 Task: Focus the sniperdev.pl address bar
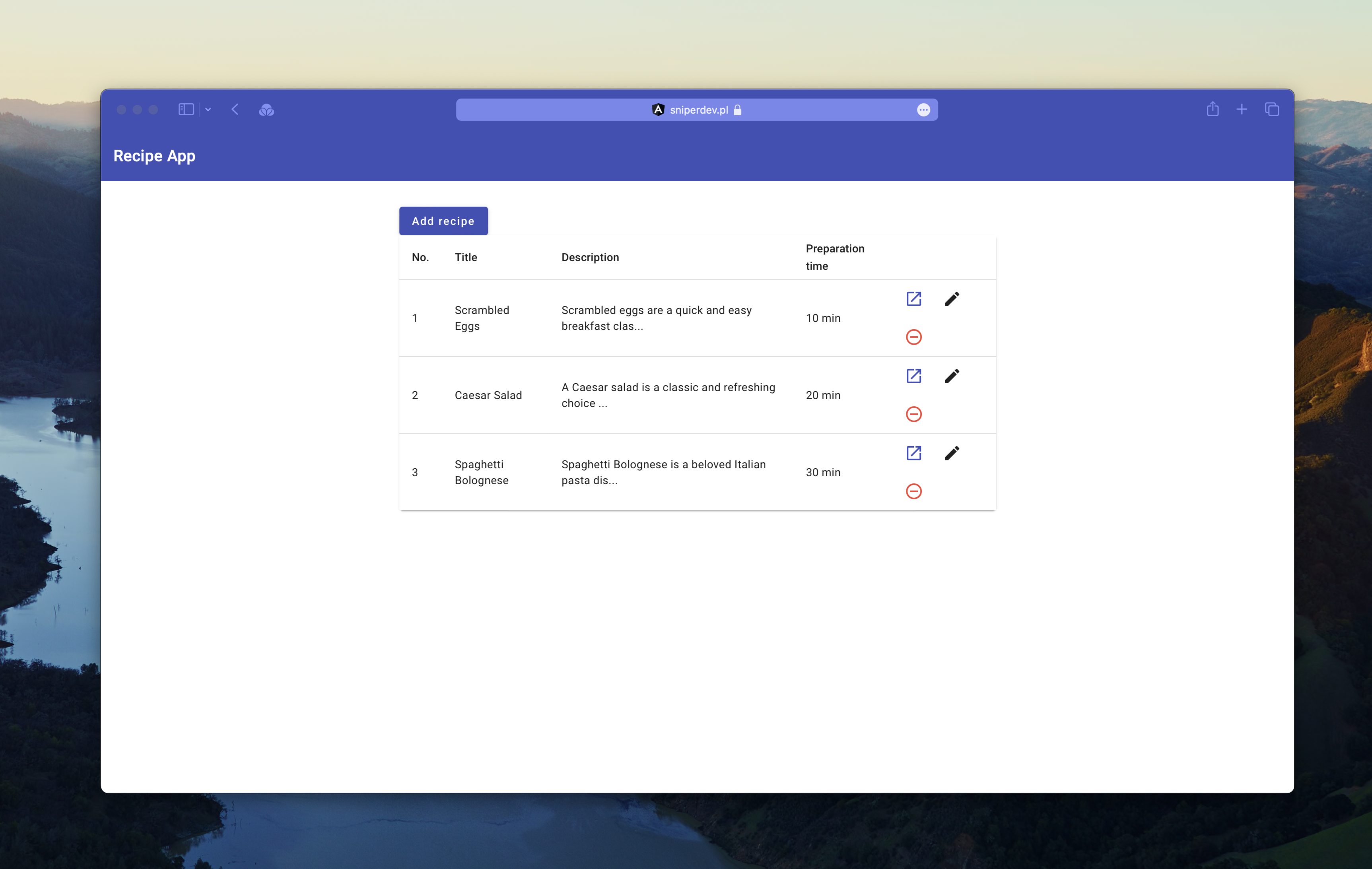coord(696,110)
